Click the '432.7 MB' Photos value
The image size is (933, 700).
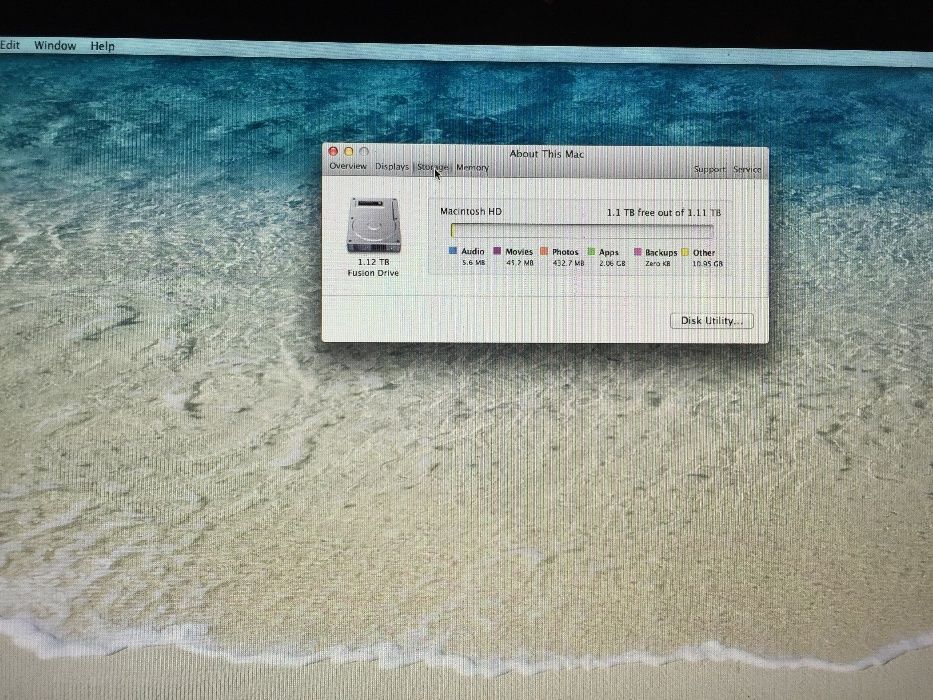568,262
